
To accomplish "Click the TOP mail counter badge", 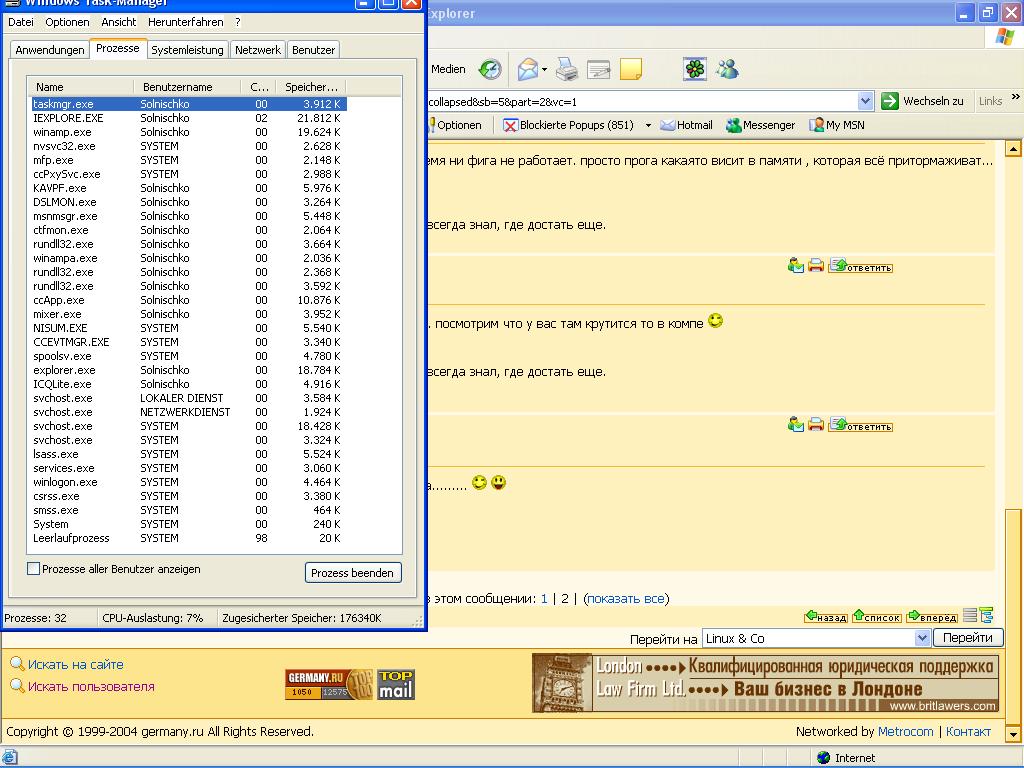I will pos(396,684).
